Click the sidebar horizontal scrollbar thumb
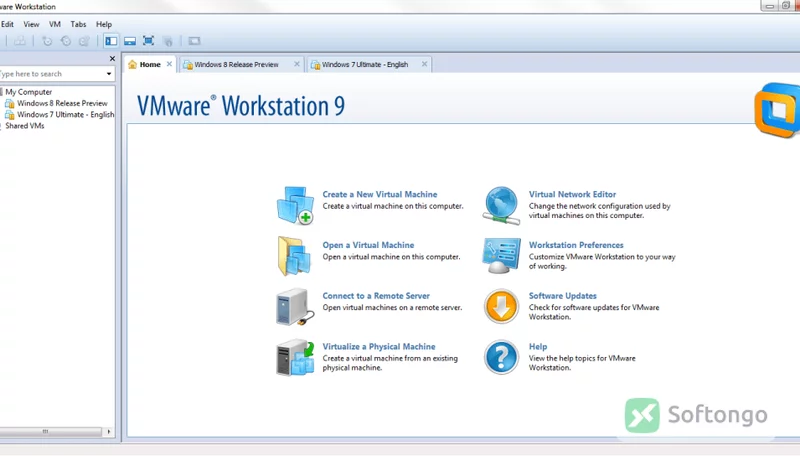 pyautogui.click(x=50, y=432)
